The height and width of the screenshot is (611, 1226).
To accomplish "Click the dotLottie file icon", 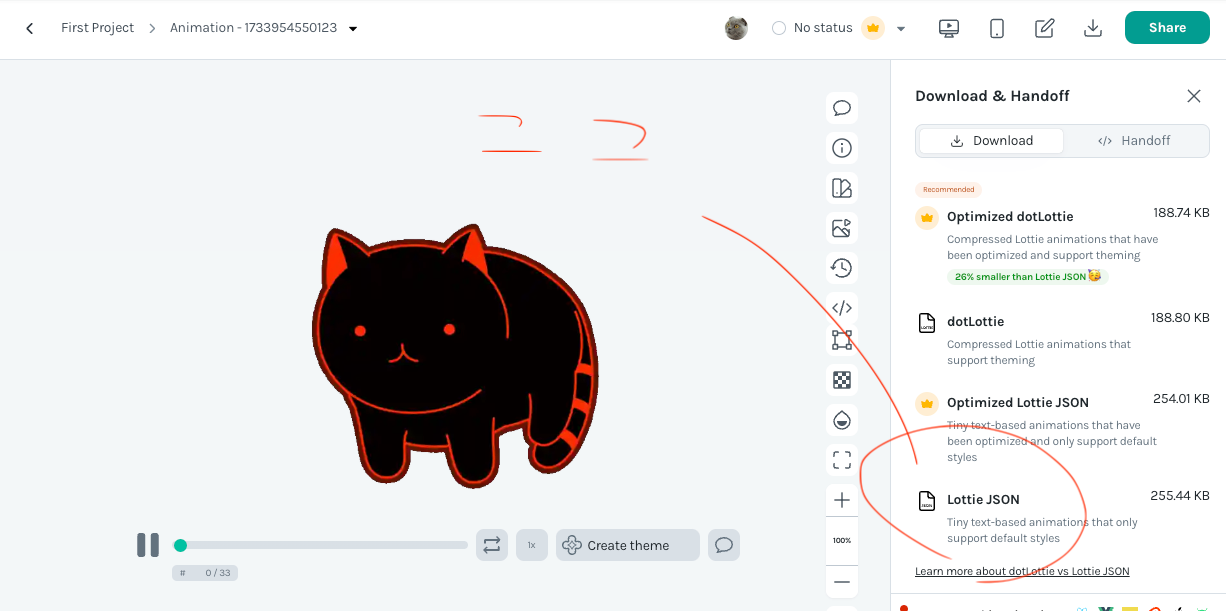I will click(x=927, y=322).
